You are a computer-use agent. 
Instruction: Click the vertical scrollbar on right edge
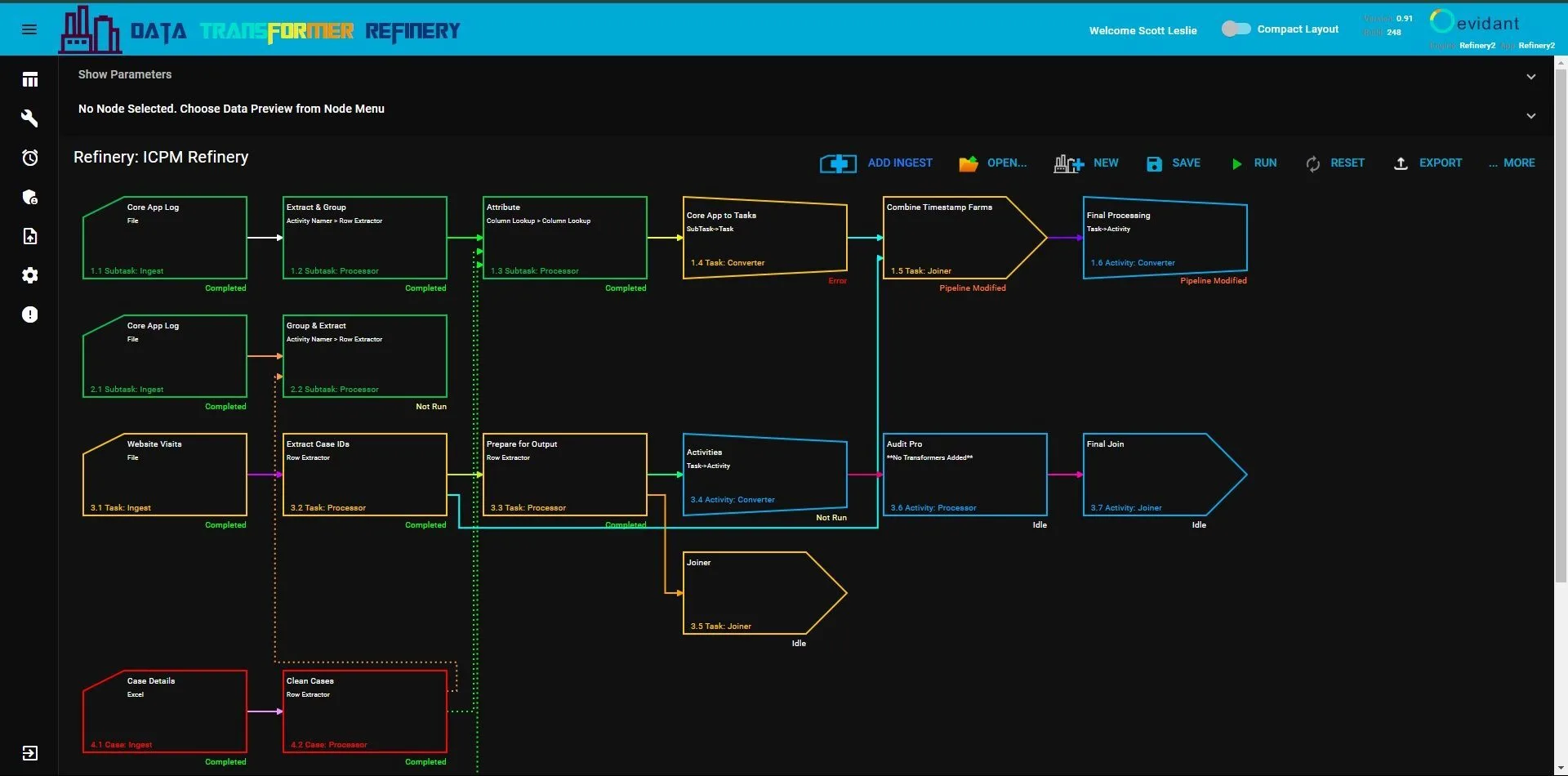(x=1561, y=327)
